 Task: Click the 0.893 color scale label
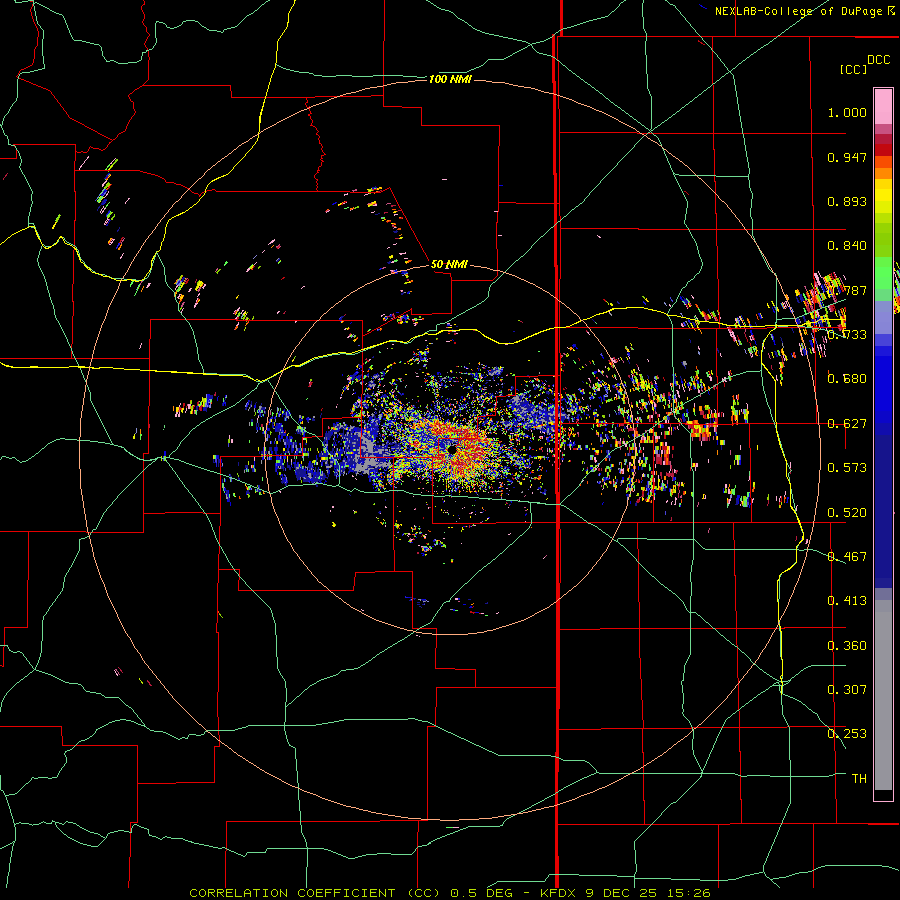847,201
